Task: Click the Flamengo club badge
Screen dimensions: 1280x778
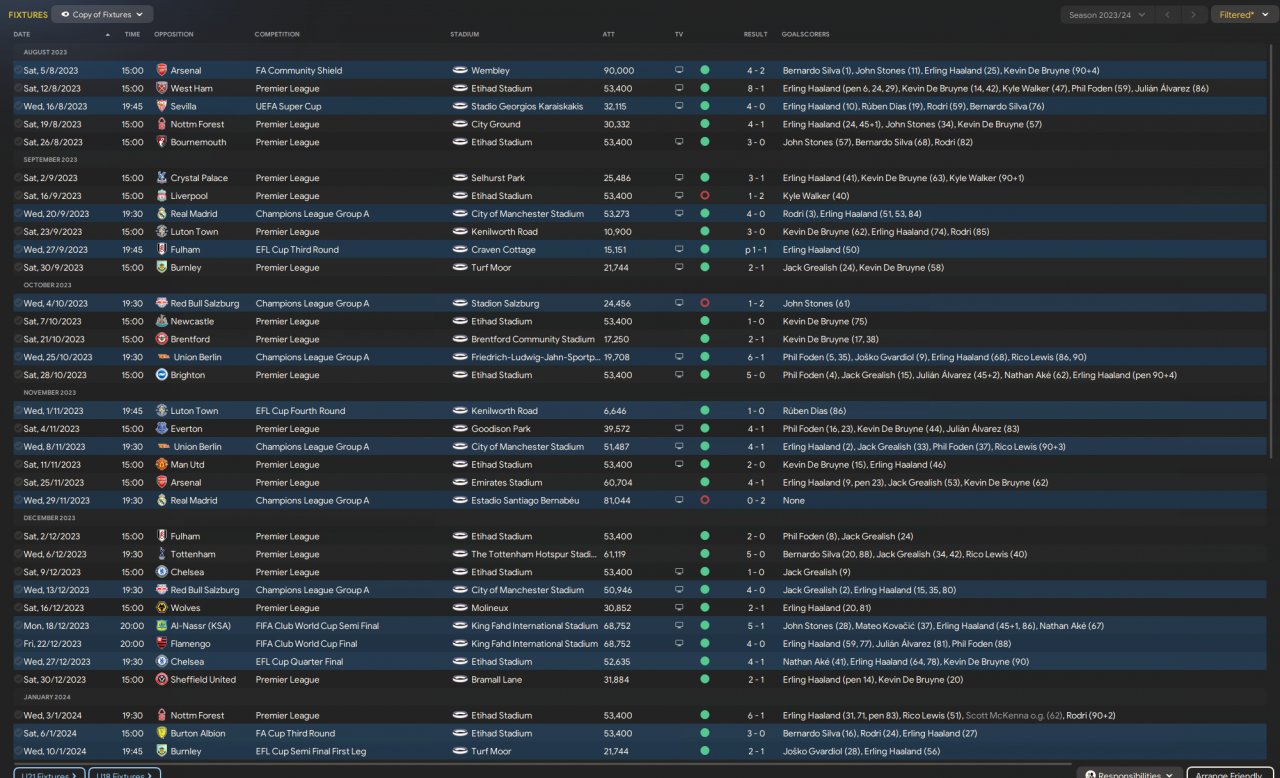Action: pos(162,644)
